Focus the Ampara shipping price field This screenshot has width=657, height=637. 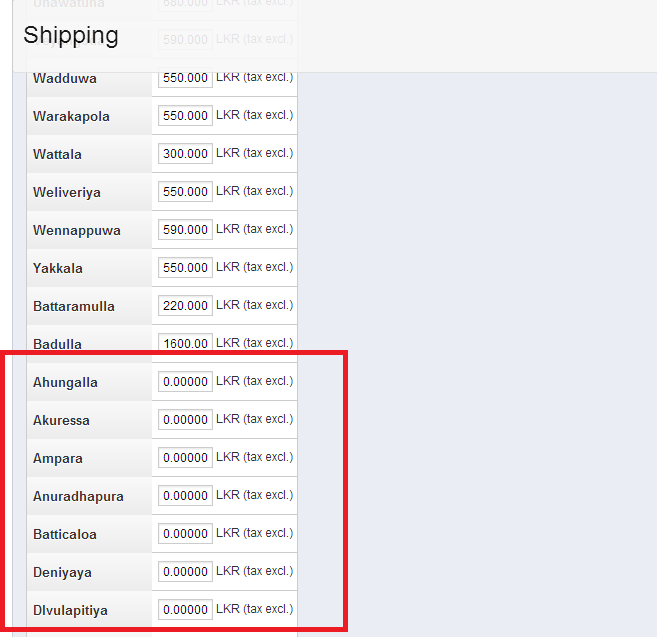[x=185, y=458]
